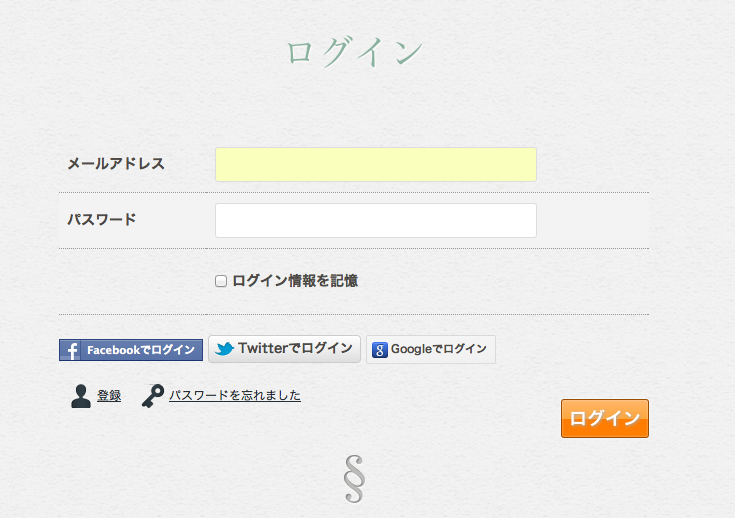Tick the ログイン情報を記憶 checkbox
The image size is (735, 518).
[221, 281]
